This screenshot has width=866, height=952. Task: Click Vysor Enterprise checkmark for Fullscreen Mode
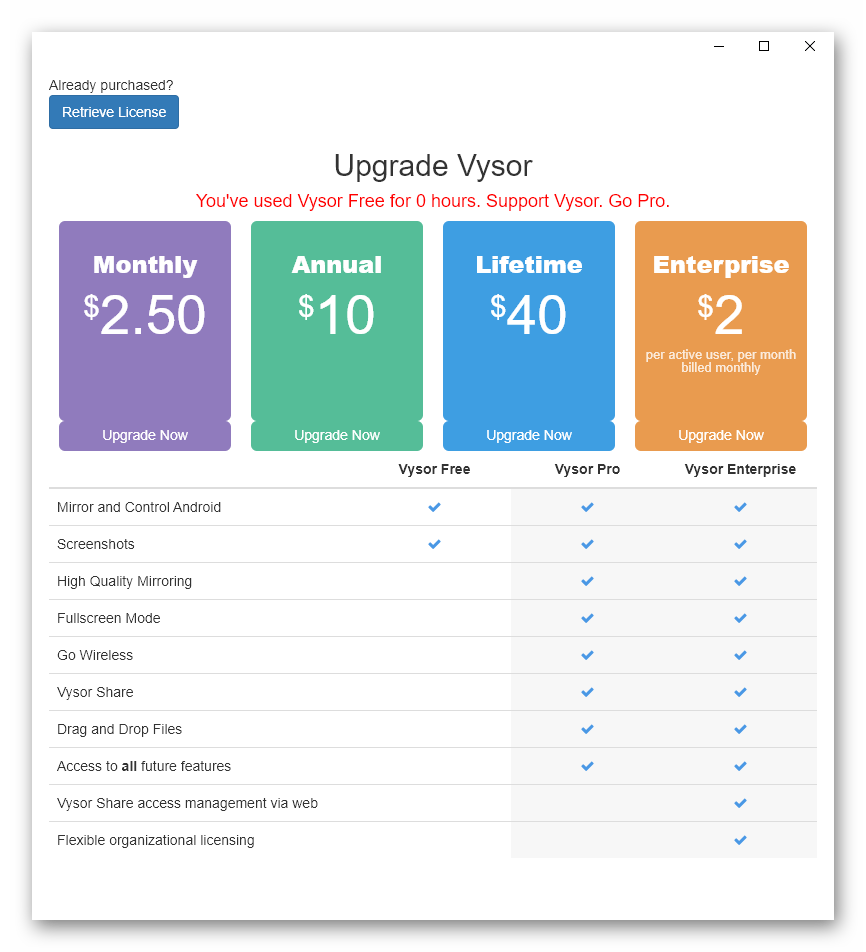tap(740, 618)
